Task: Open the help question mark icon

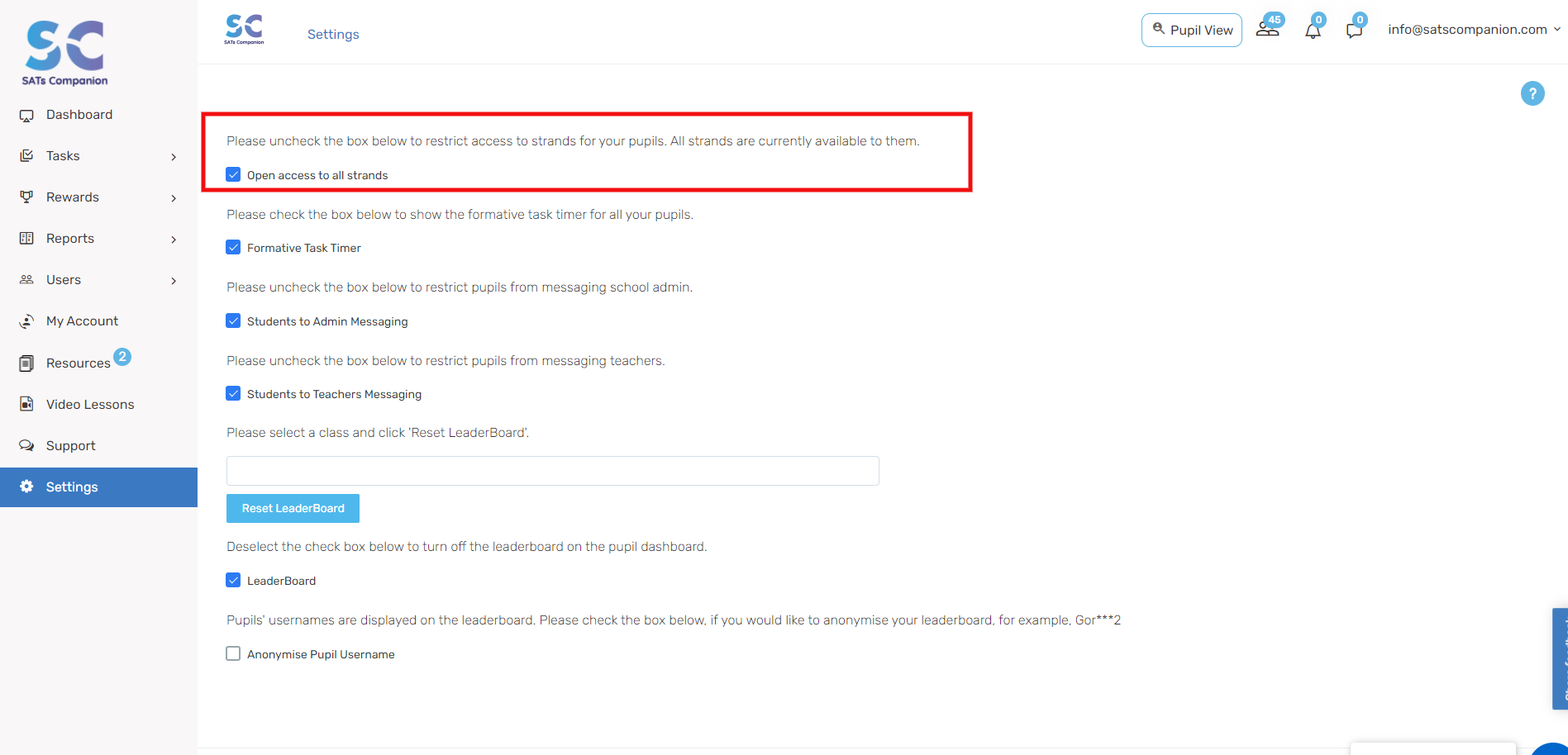Action: pyautogui.click(x=1532, y=93)
